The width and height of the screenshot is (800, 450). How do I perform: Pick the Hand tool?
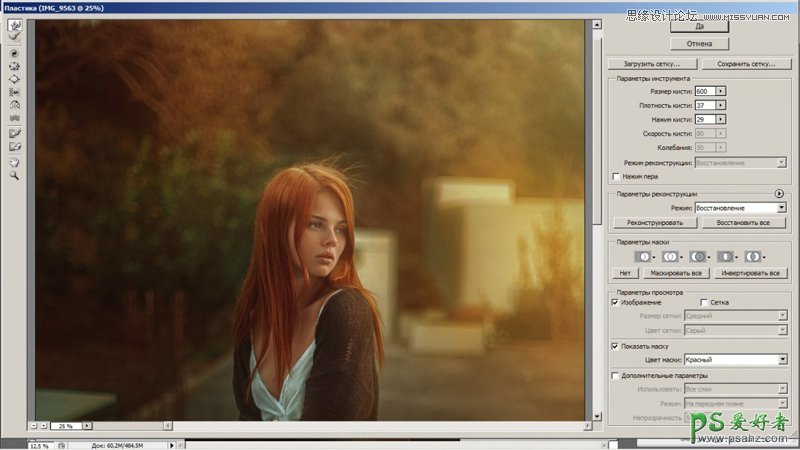click(15, 161)
